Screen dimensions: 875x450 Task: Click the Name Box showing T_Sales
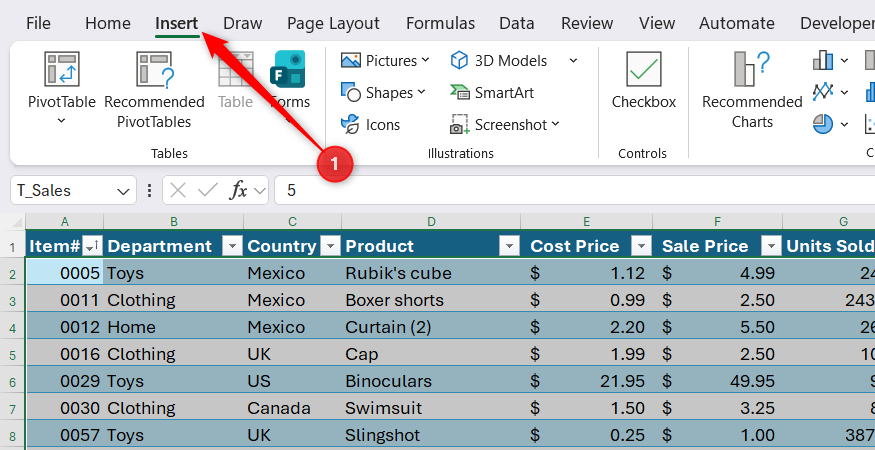pos(62,190)
